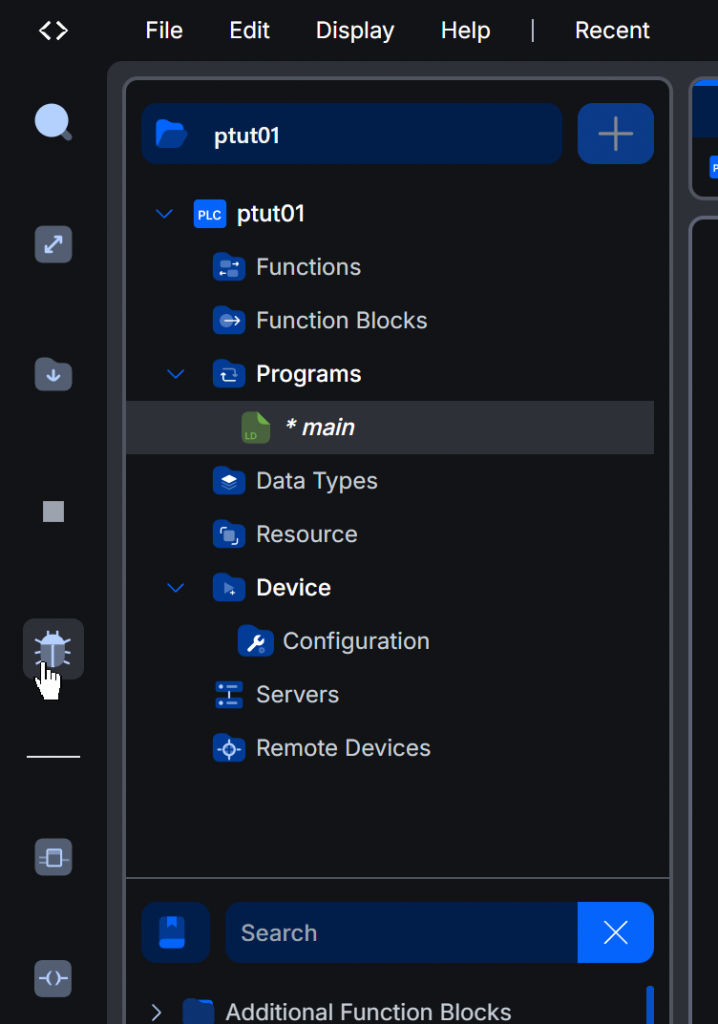This screenshot has width=718, height=1024.
Task: Collapse the ptut01 PLC tree node
Action: (165, 214)
